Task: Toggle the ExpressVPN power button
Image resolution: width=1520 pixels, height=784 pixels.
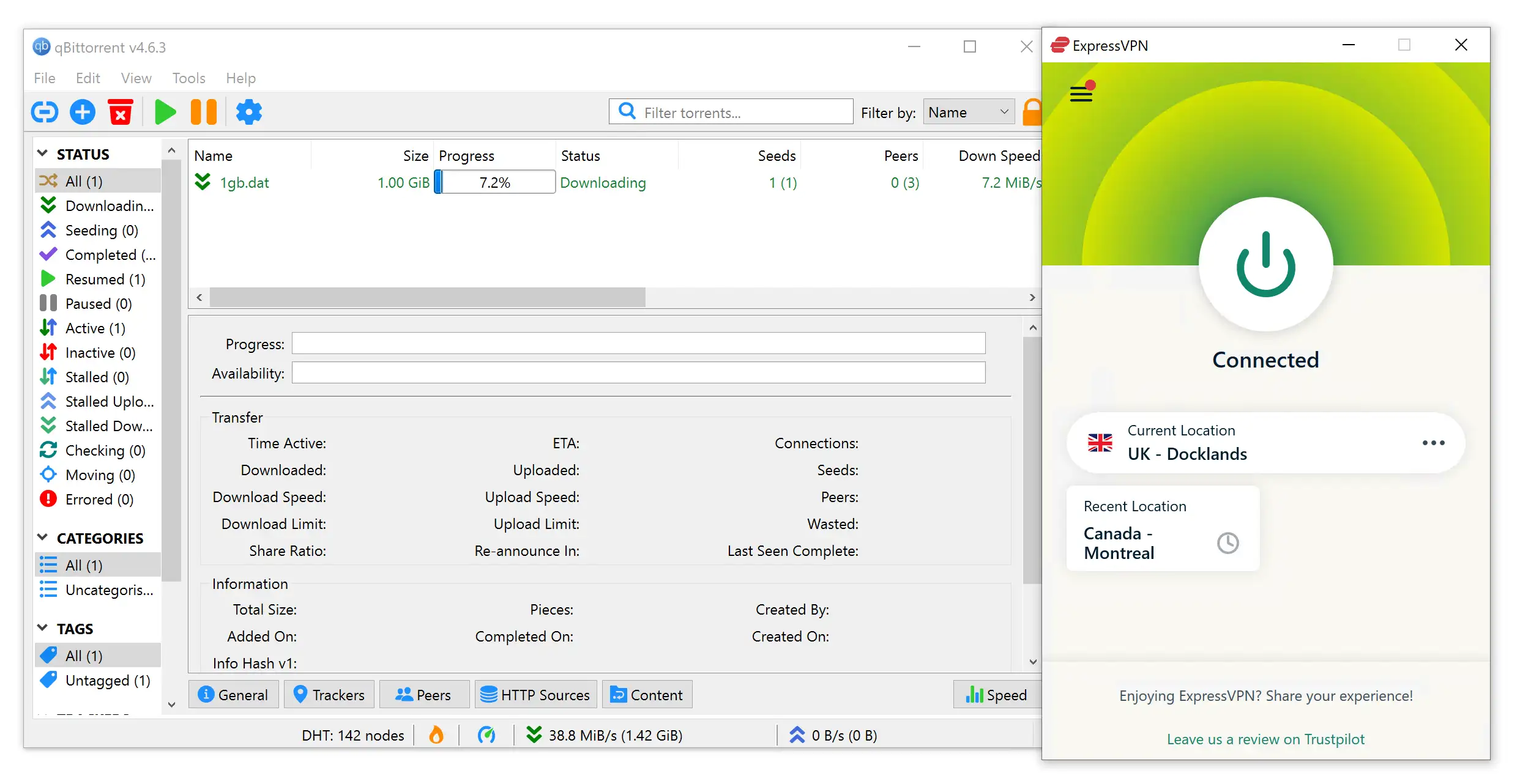Action: pyautogui.click(x=1265, y=264)
